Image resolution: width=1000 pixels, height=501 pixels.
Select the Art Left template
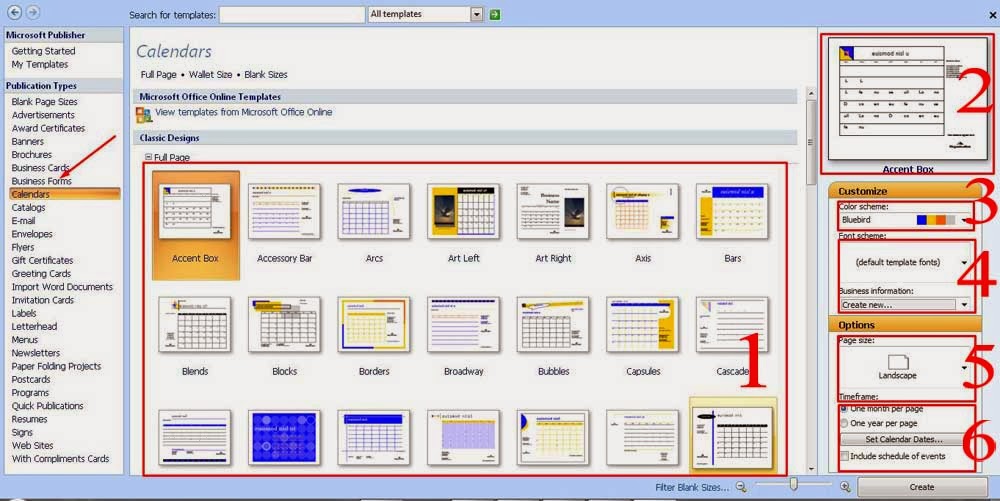point(464,212)
